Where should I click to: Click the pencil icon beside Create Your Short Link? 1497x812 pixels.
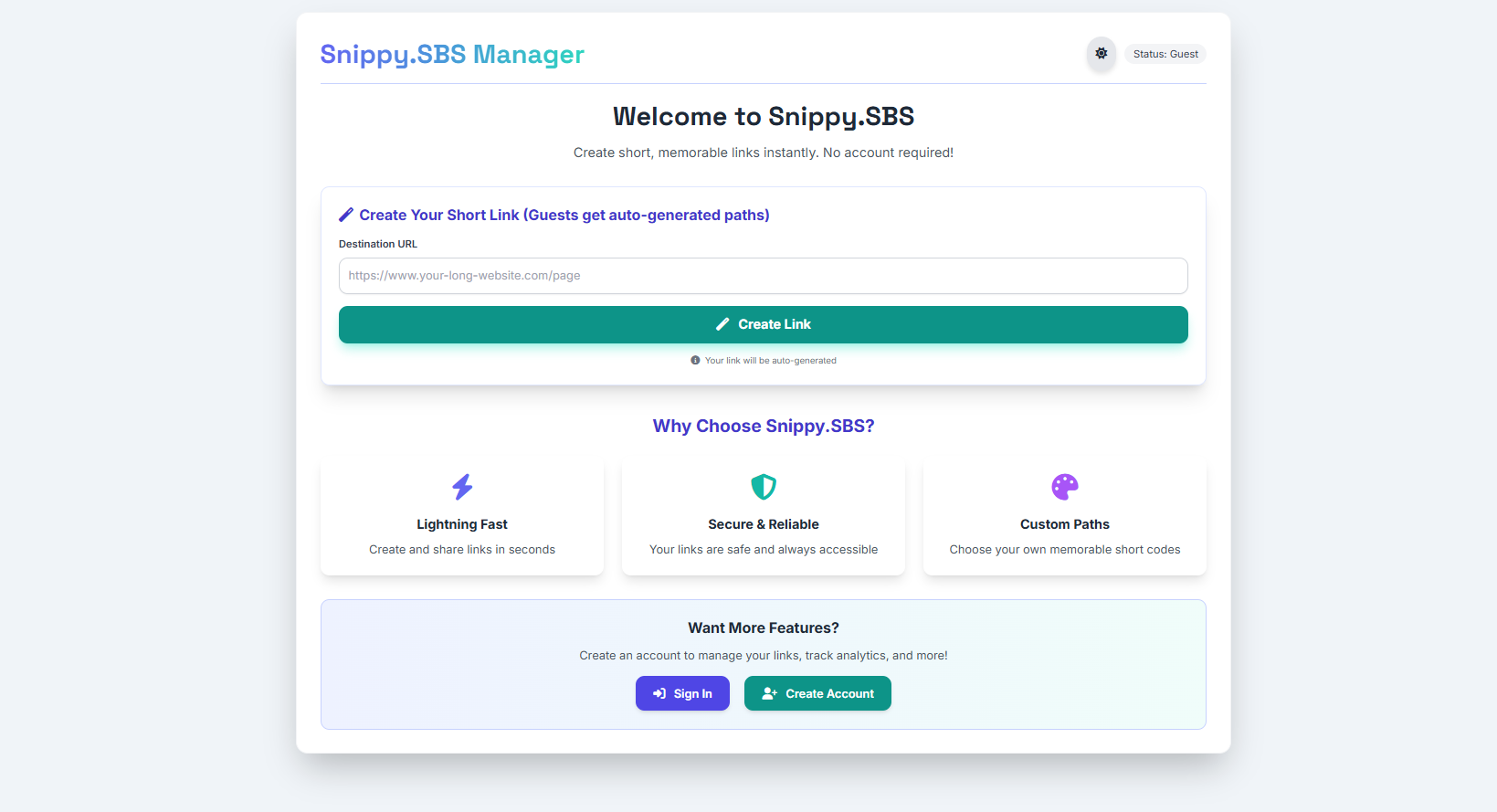(346, 215)
